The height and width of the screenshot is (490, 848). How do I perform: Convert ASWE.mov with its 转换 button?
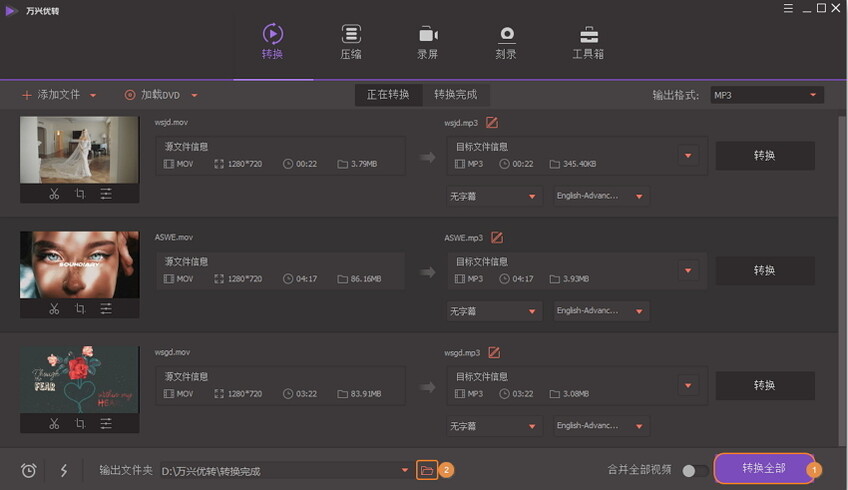(765, 270)
